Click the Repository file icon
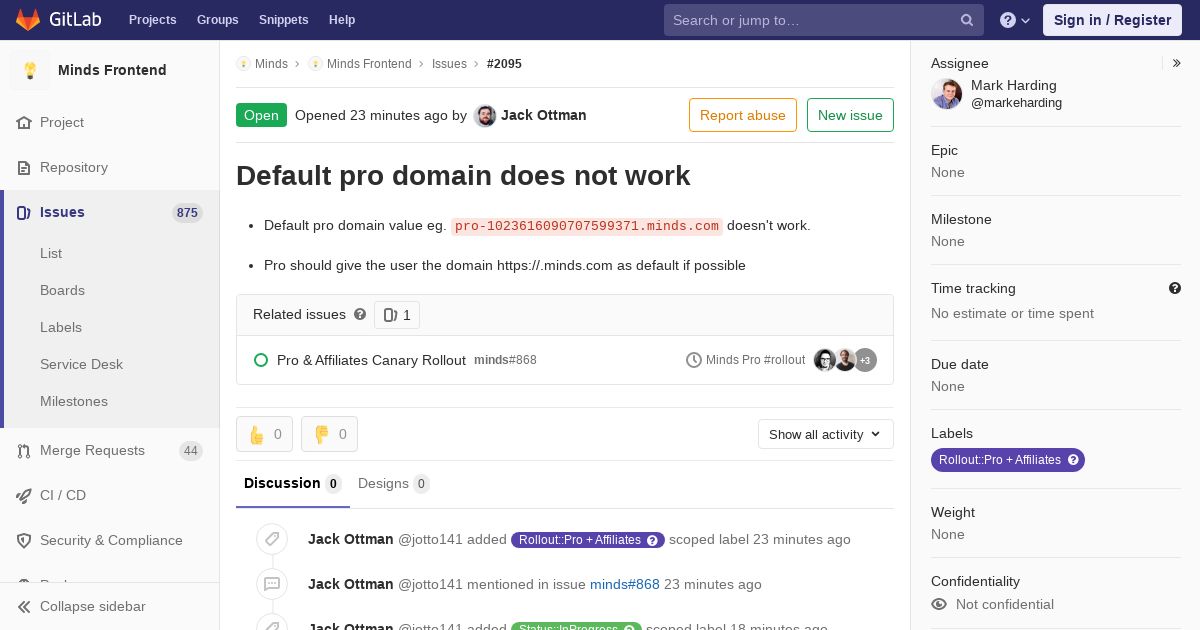The height and width of the screenshot is (630, 1200). click(24, 168)
